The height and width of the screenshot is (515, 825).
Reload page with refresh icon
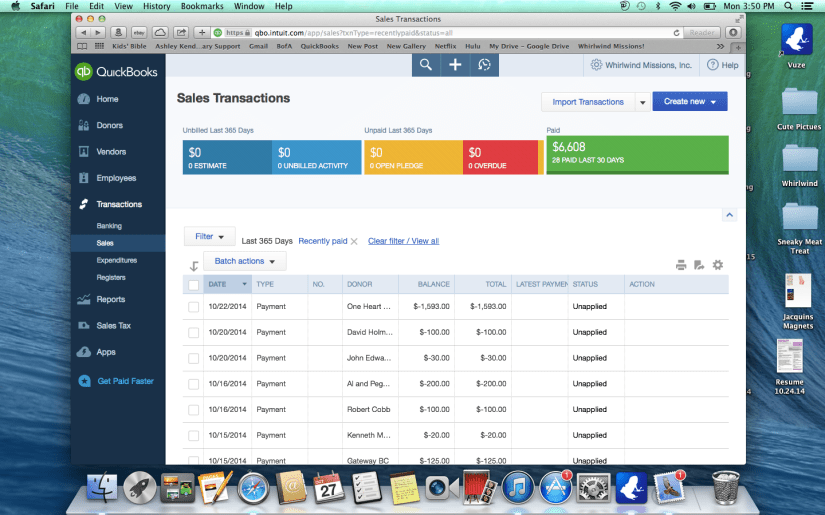(x=676, y=33)
